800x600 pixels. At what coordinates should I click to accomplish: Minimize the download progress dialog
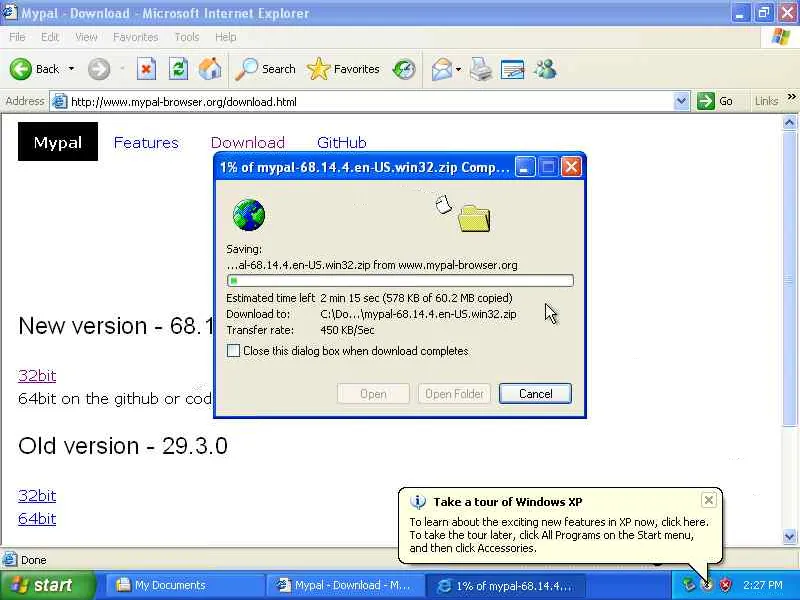coord(524,167)
